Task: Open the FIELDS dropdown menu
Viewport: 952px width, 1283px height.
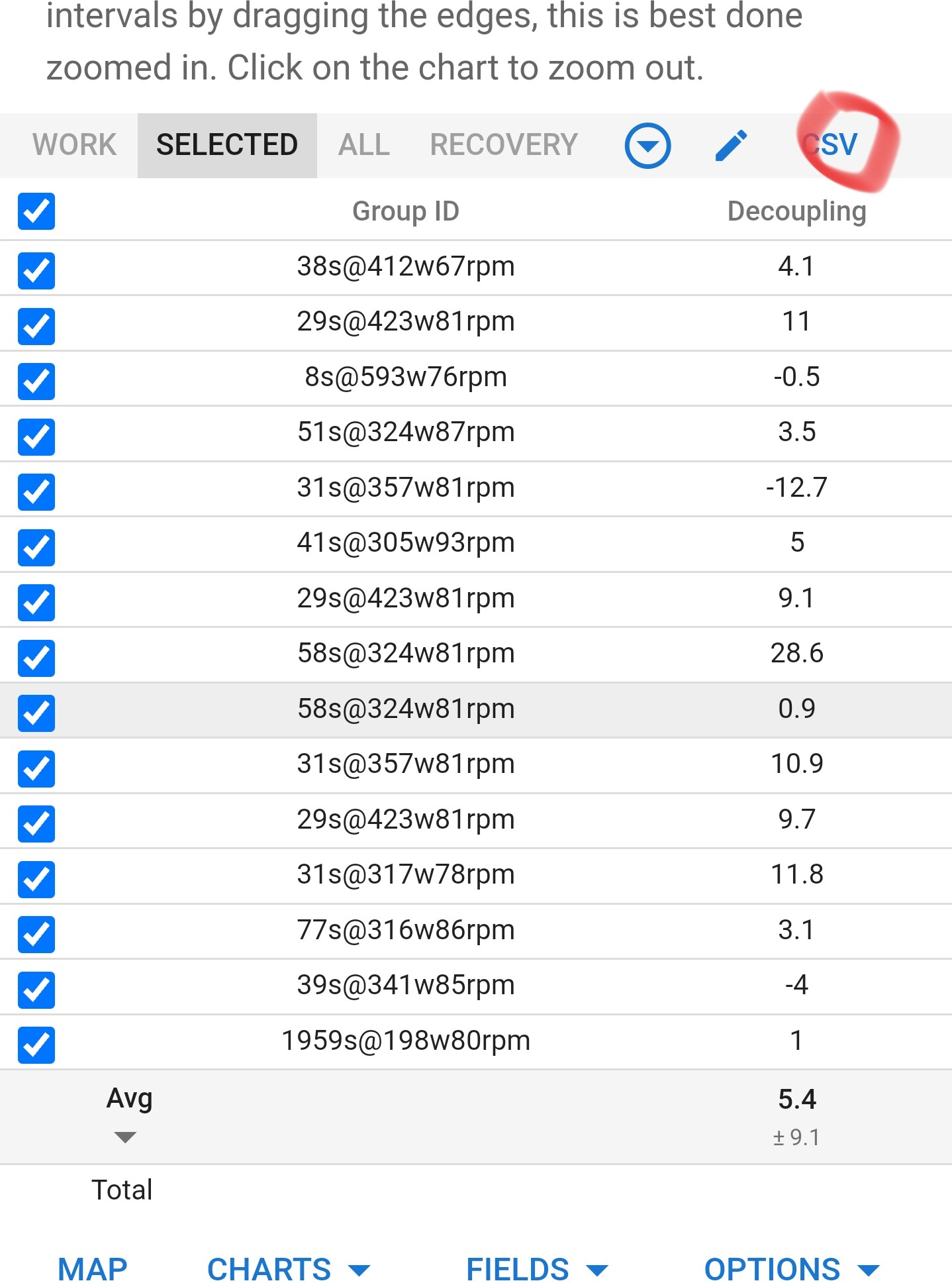Action: (537, 1269)
